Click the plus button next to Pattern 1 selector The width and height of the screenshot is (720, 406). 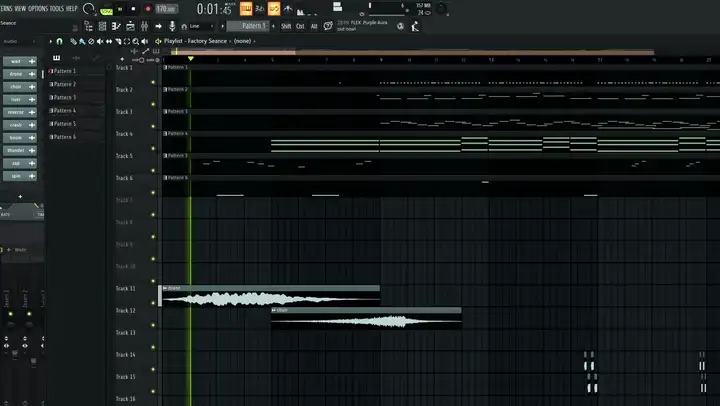coord(274,26)
